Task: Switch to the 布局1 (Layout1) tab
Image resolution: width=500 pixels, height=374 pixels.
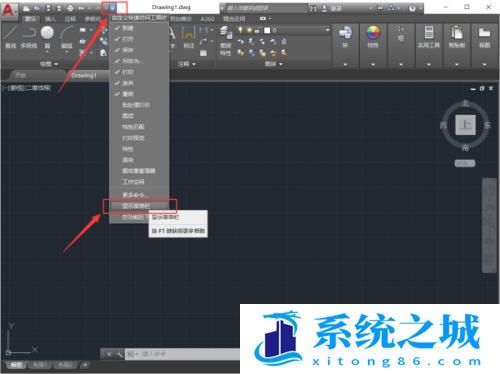Action: [40, 365]
